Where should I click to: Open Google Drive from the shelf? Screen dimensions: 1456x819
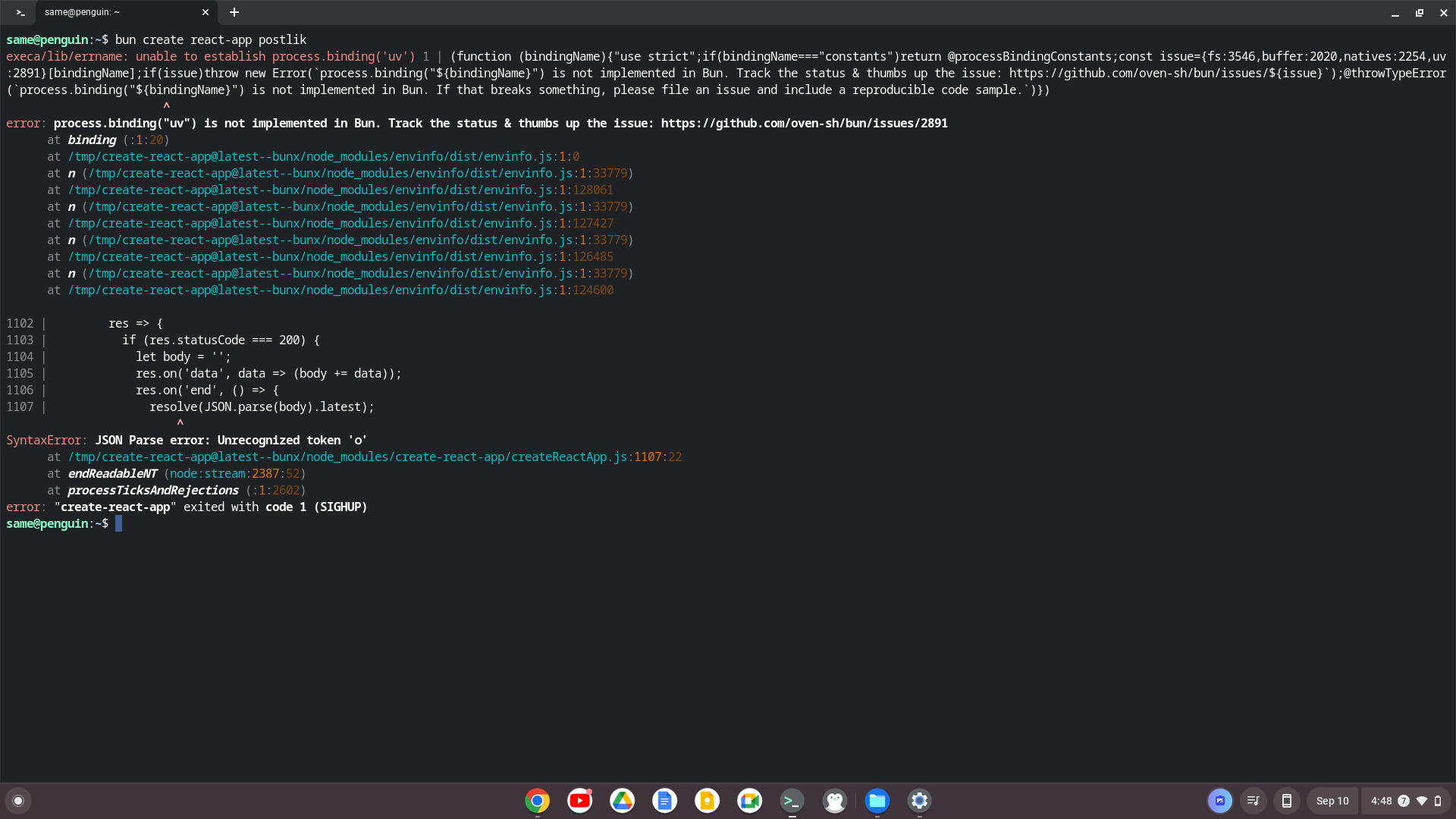622,800
